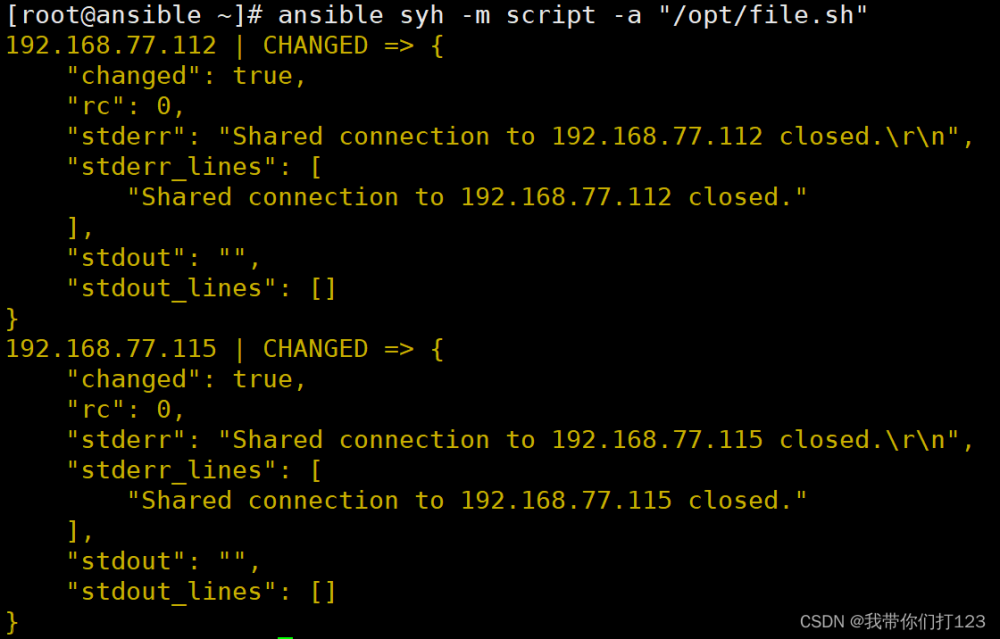The image size is (1000, 639).
Task: Click second host's "stdout_lines": [] line
Action: [x=202, y=592]
